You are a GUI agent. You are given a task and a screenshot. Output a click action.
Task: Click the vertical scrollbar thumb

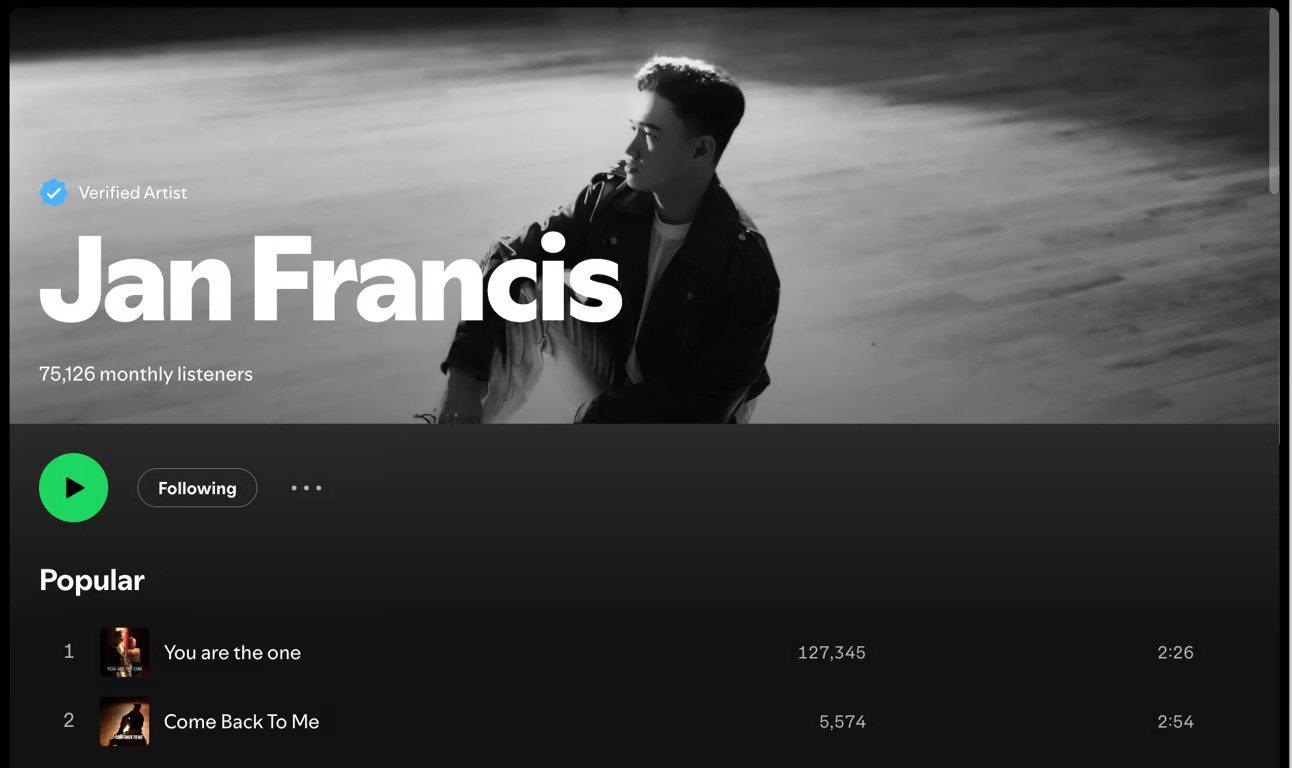coord(1274,100)
